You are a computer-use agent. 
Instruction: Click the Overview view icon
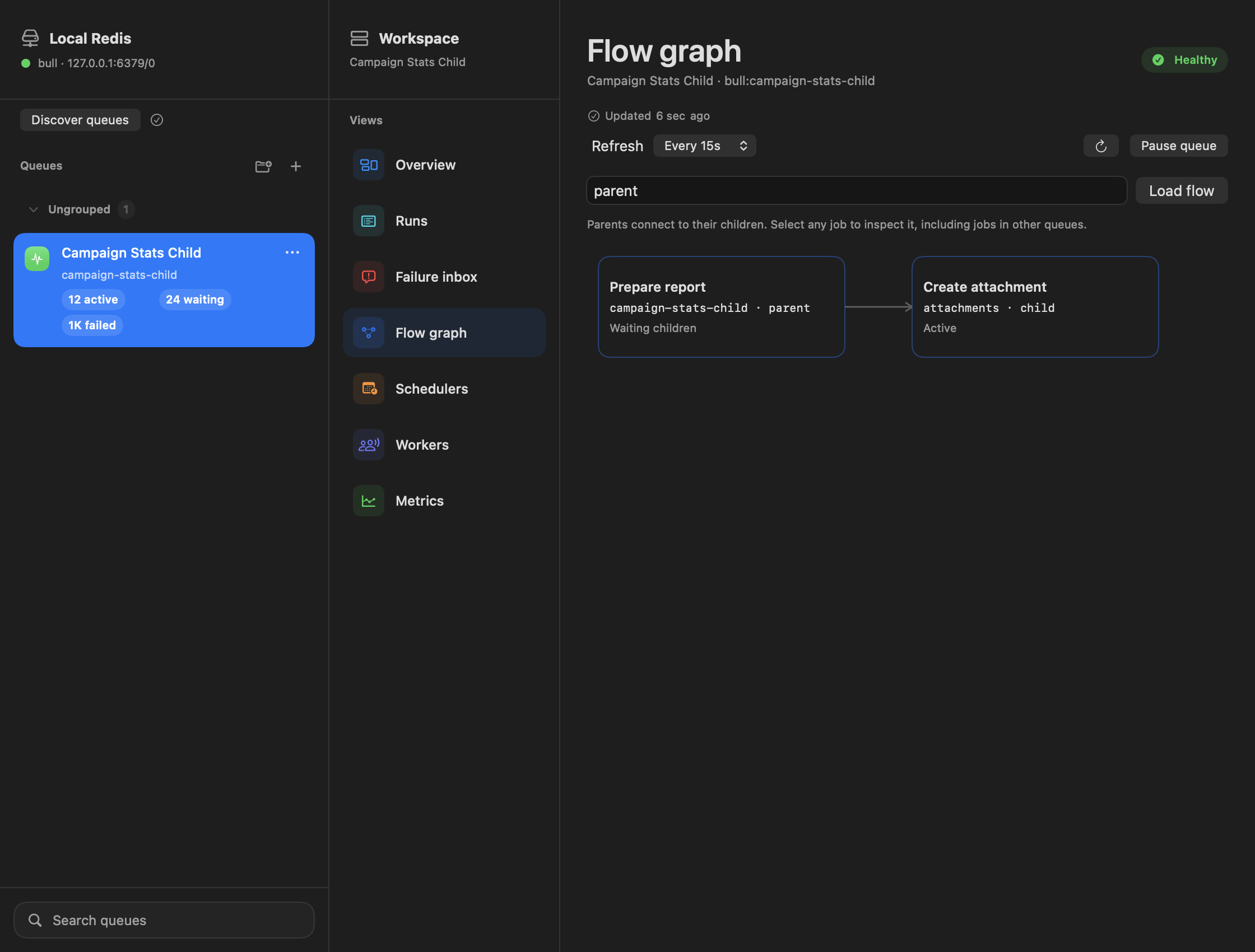[369, 165]
